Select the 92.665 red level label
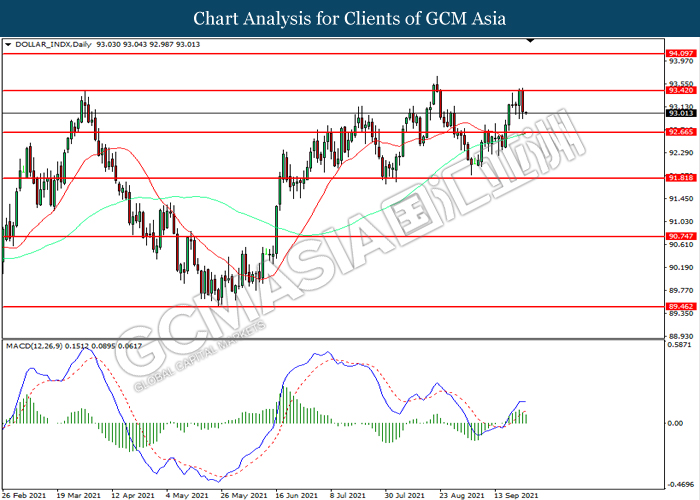This screenshot has width=700, height=500. tap(681, 132)
